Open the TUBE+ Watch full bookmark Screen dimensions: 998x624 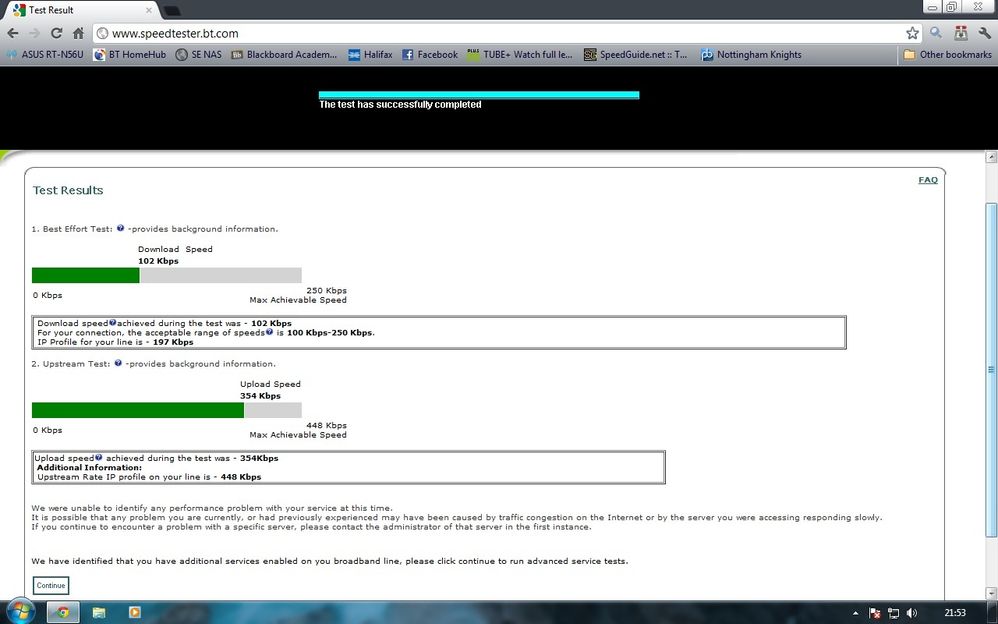point(520,55)
